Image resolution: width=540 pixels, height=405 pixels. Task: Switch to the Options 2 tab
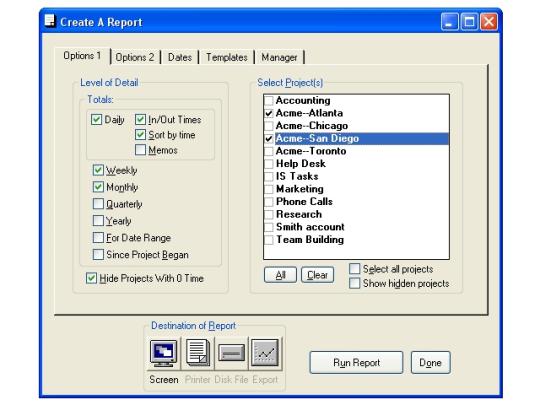[x=135, y=57]
